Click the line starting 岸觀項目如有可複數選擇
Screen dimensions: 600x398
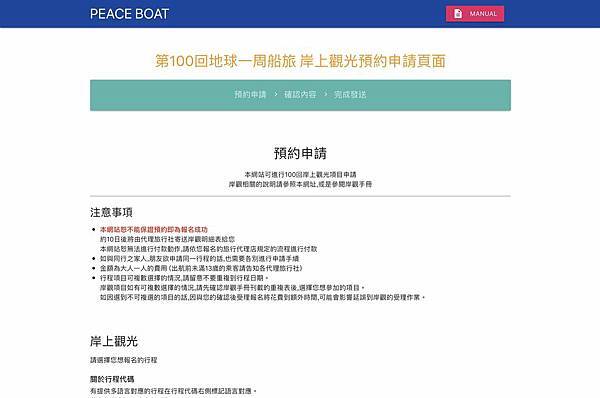pyautogui.click(x=232, y=287)
